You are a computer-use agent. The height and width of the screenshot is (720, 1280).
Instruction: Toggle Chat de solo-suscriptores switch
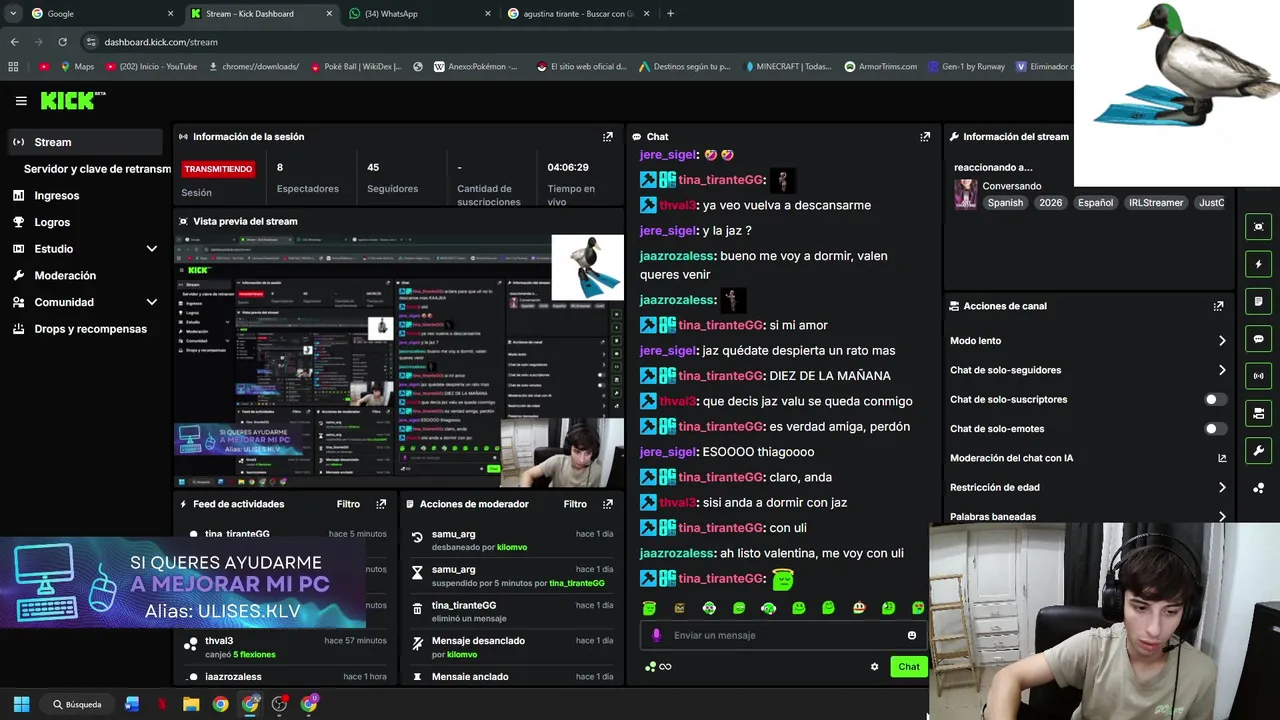1215,399
